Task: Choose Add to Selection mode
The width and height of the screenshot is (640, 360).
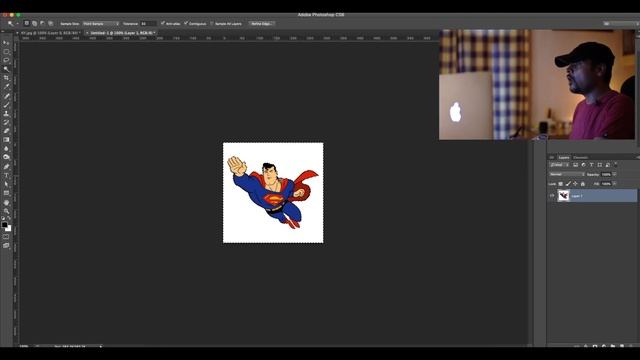Action: [x=35, y=24]
